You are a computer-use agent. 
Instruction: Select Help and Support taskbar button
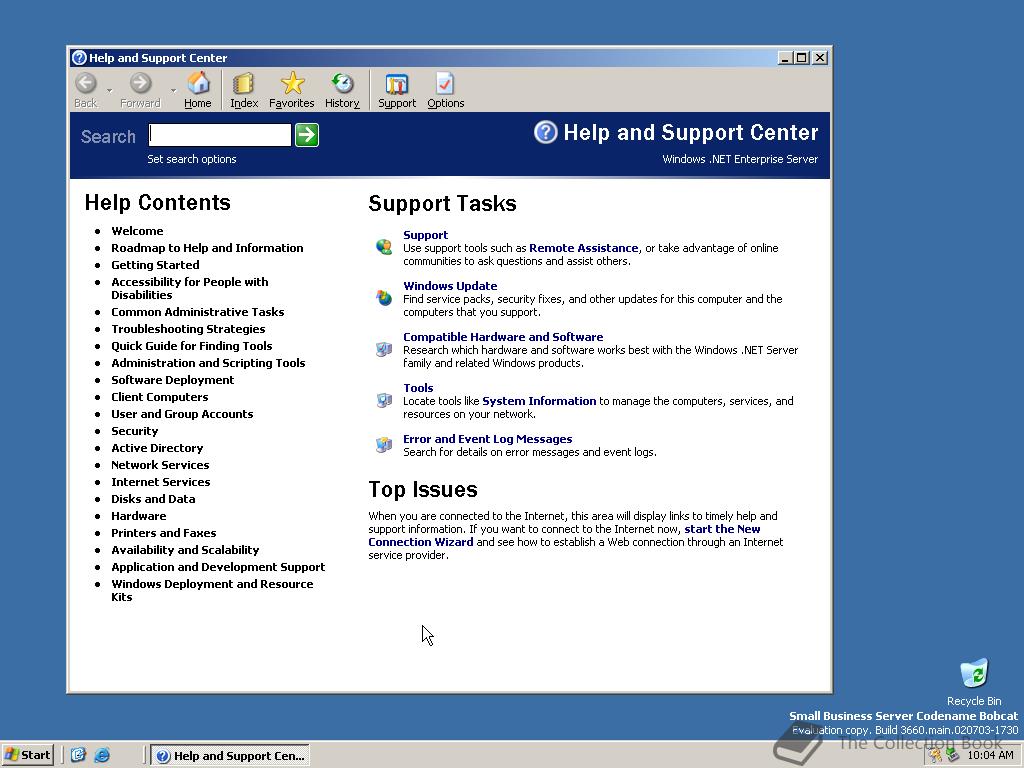click(230, 756)
